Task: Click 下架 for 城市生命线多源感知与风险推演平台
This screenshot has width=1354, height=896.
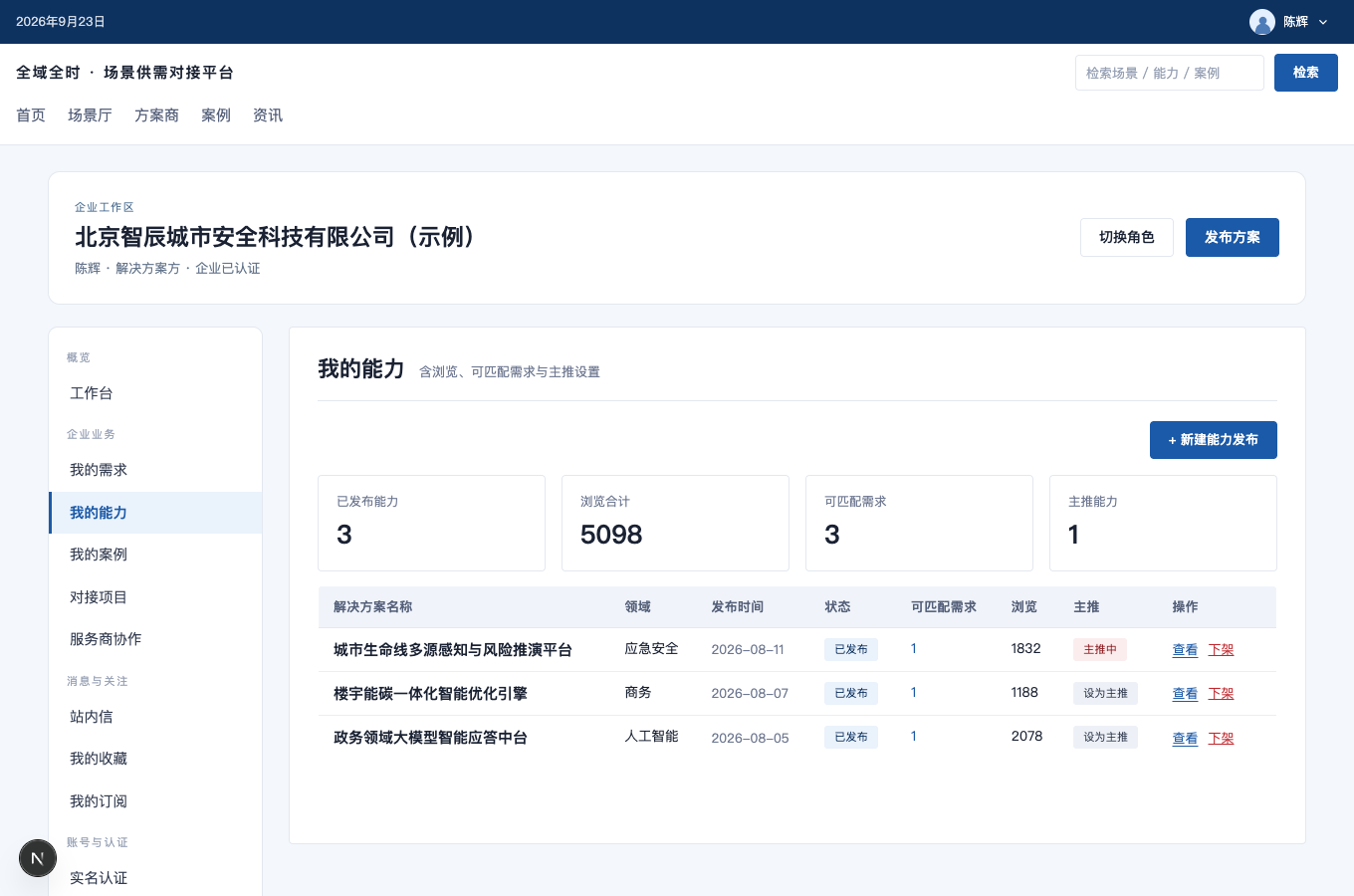Action: coord(1221,650)
